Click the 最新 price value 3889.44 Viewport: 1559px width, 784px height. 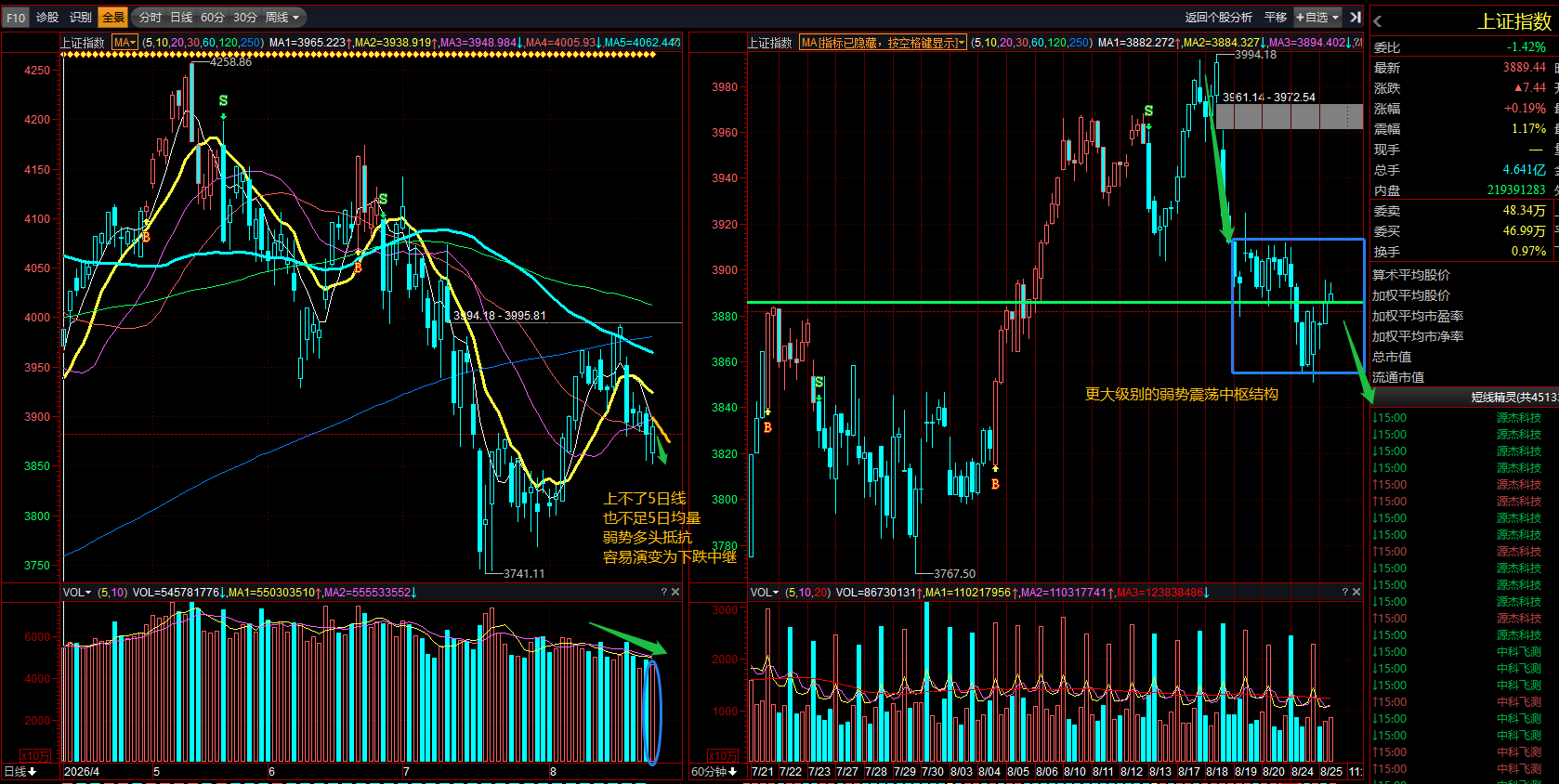(x=1525, y=68)
